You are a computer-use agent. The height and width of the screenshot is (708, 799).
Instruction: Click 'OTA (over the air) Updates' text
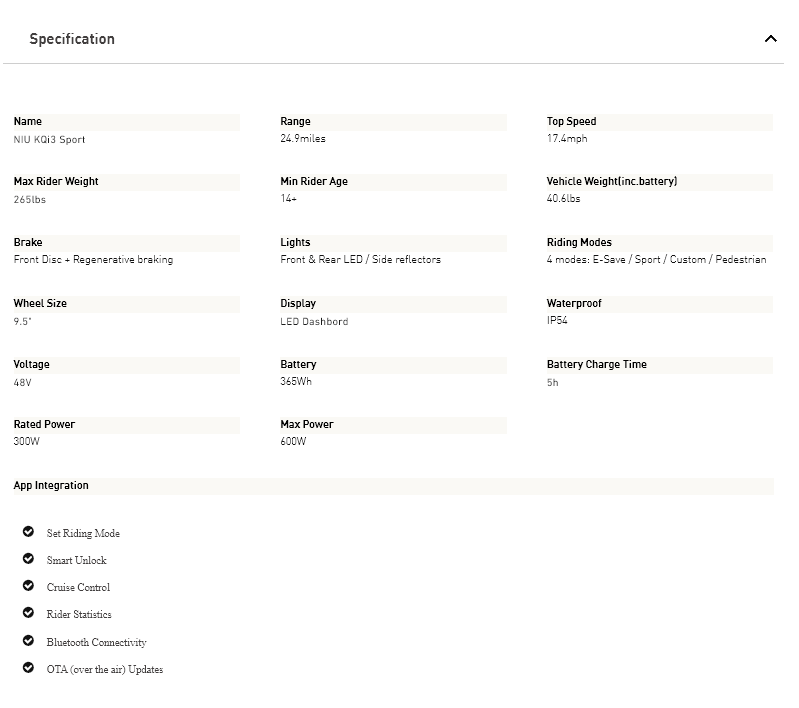click(105, 670)
